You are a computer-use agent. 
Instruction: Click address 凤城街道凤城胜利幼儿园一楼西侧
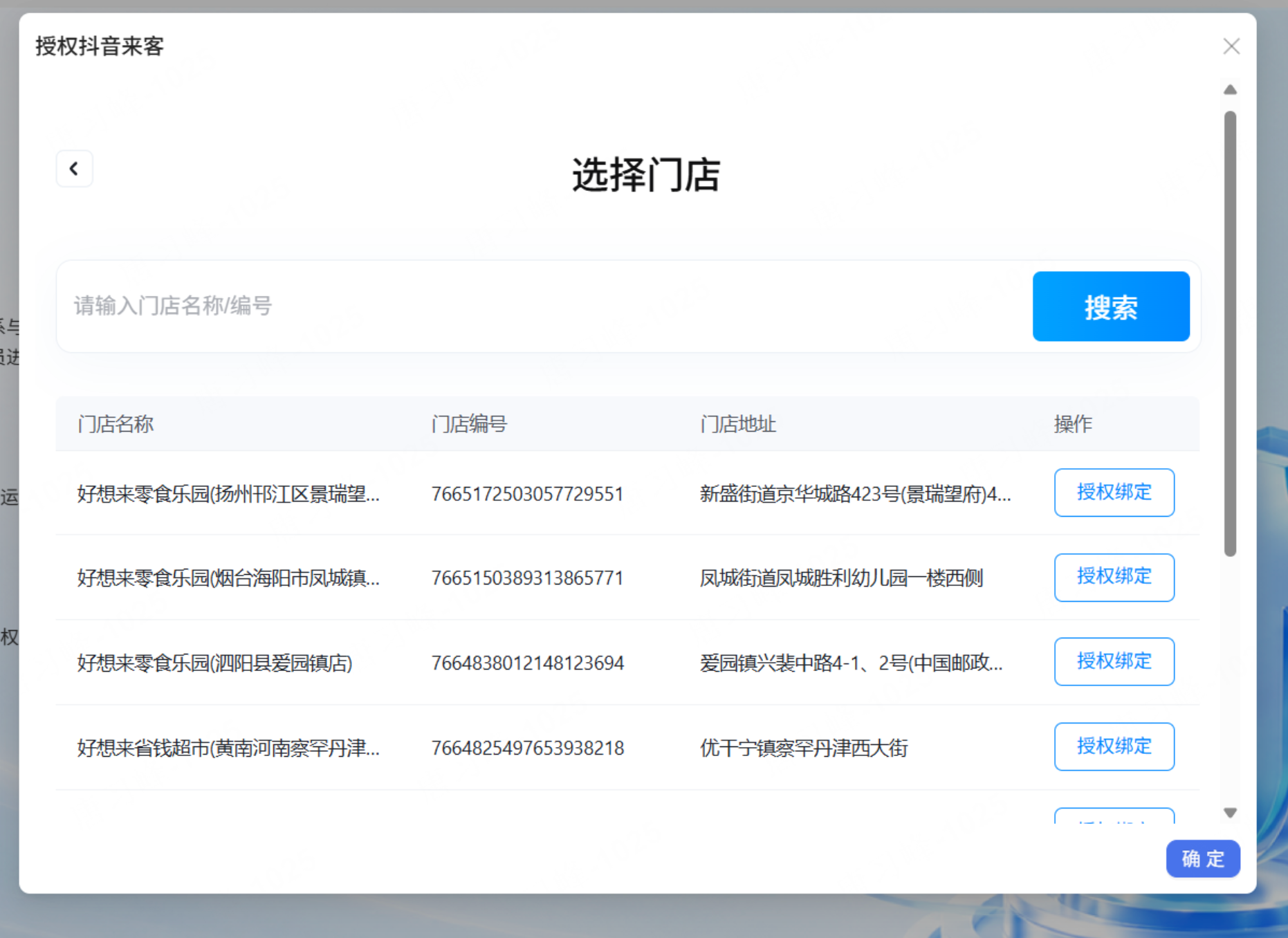point(841,578)
